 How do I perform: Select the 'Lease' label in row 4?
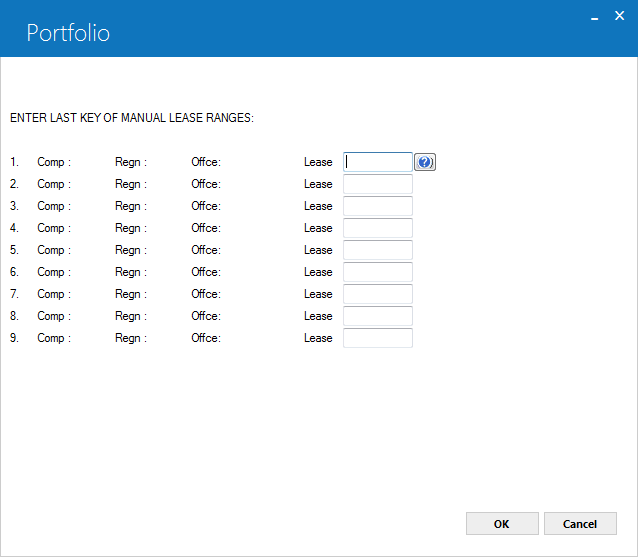pyautogui.click(x=318, y=228)
